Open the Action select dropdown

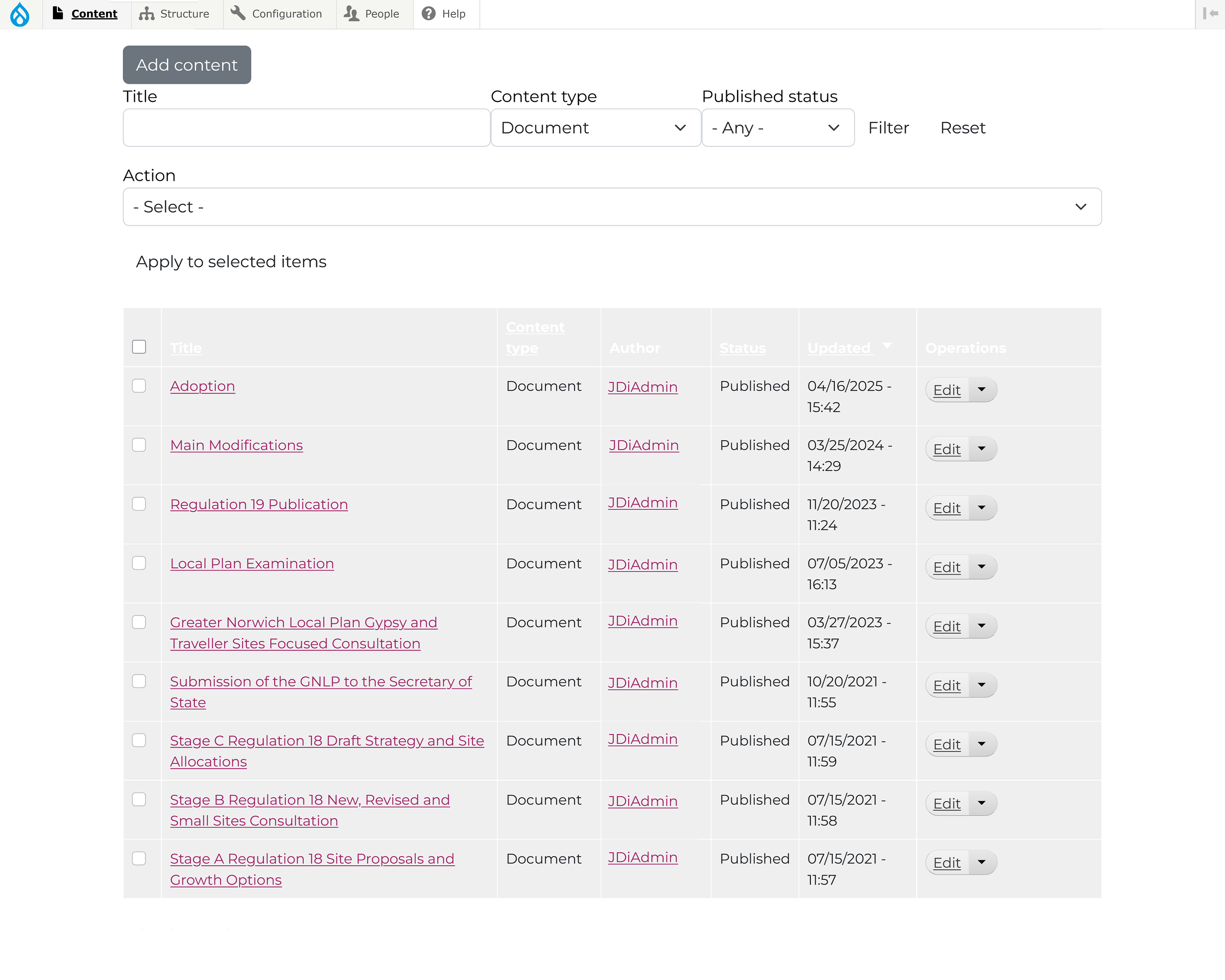(x=611, y=207)
